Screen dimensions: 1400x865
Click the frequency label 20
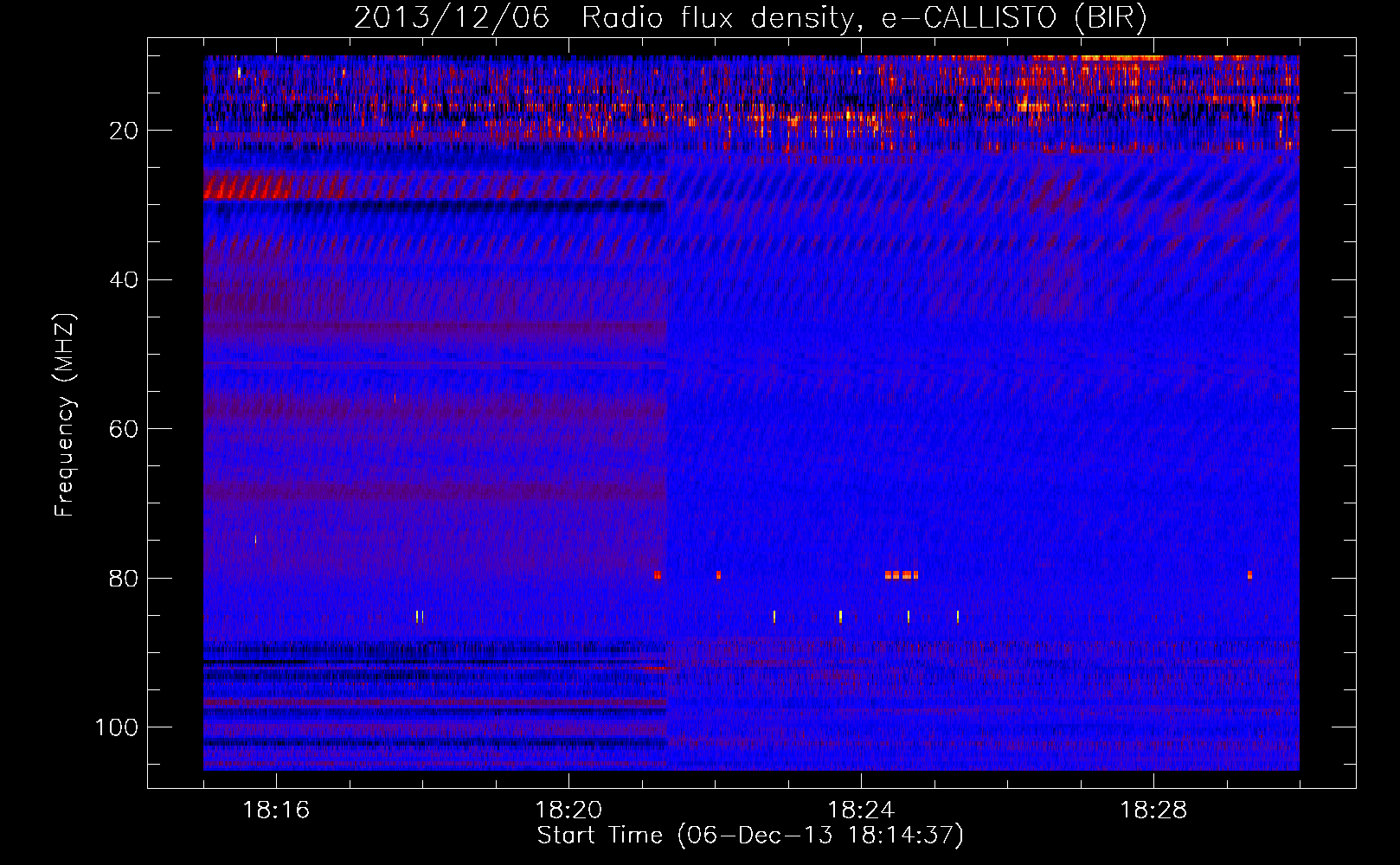[125, 131]
